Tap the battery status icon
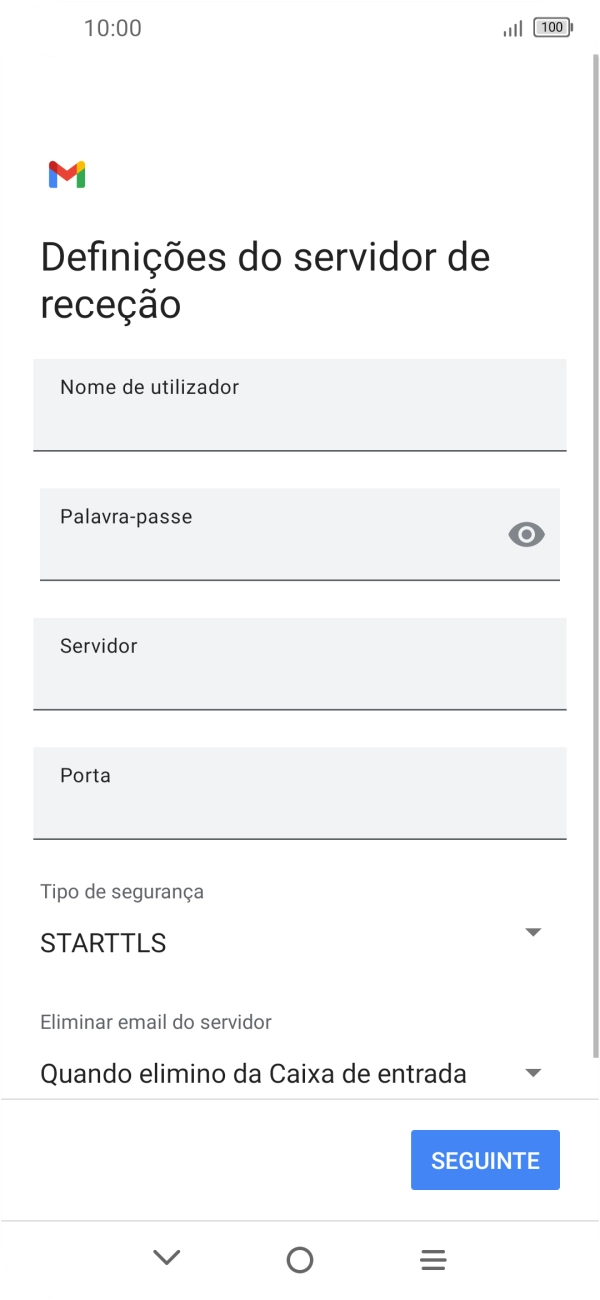The height and width of the screenshot is (1300, 600). pos(551,29)
